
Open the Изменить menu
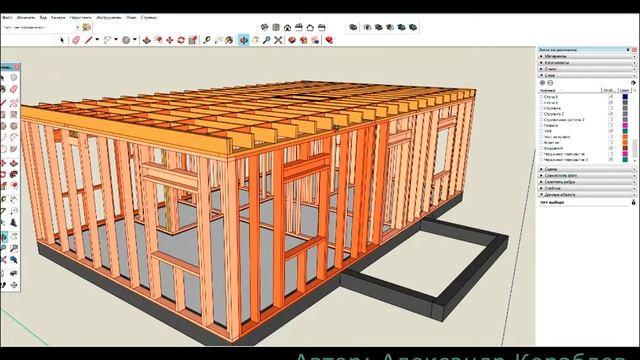pyautogui.click(x=26, y=18)
